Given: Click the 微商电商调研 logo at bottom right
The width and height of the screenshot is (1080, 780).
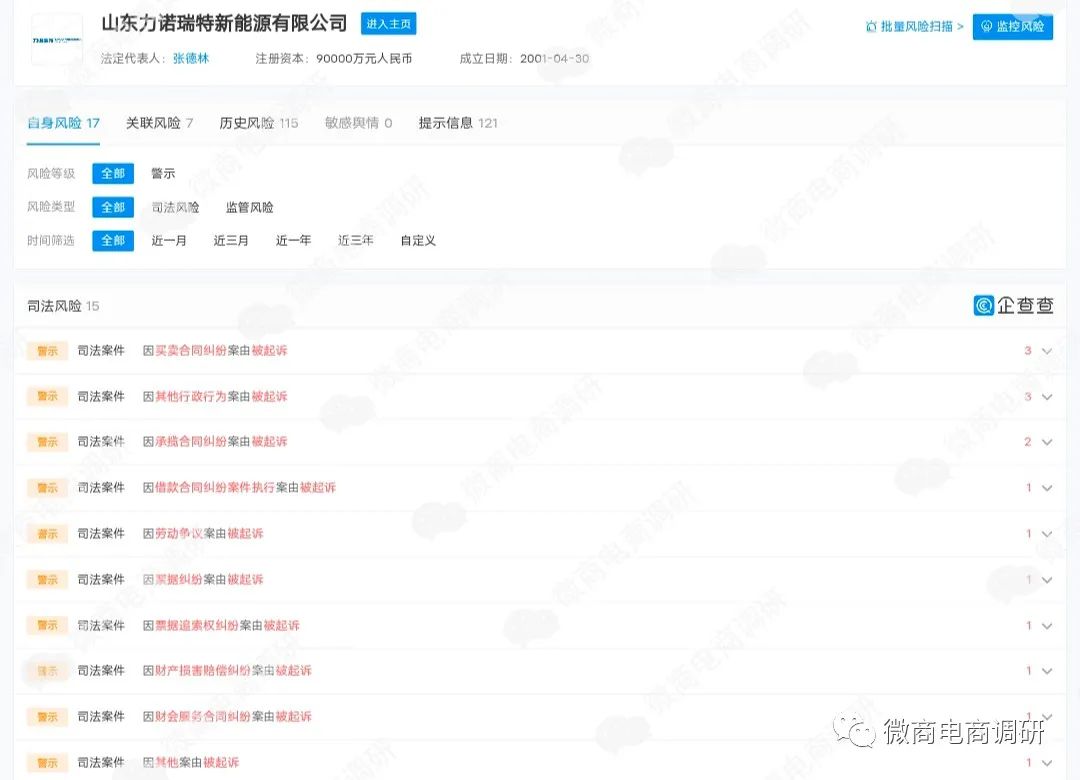Looking at the screenshot, I should (x=950, y=732).
